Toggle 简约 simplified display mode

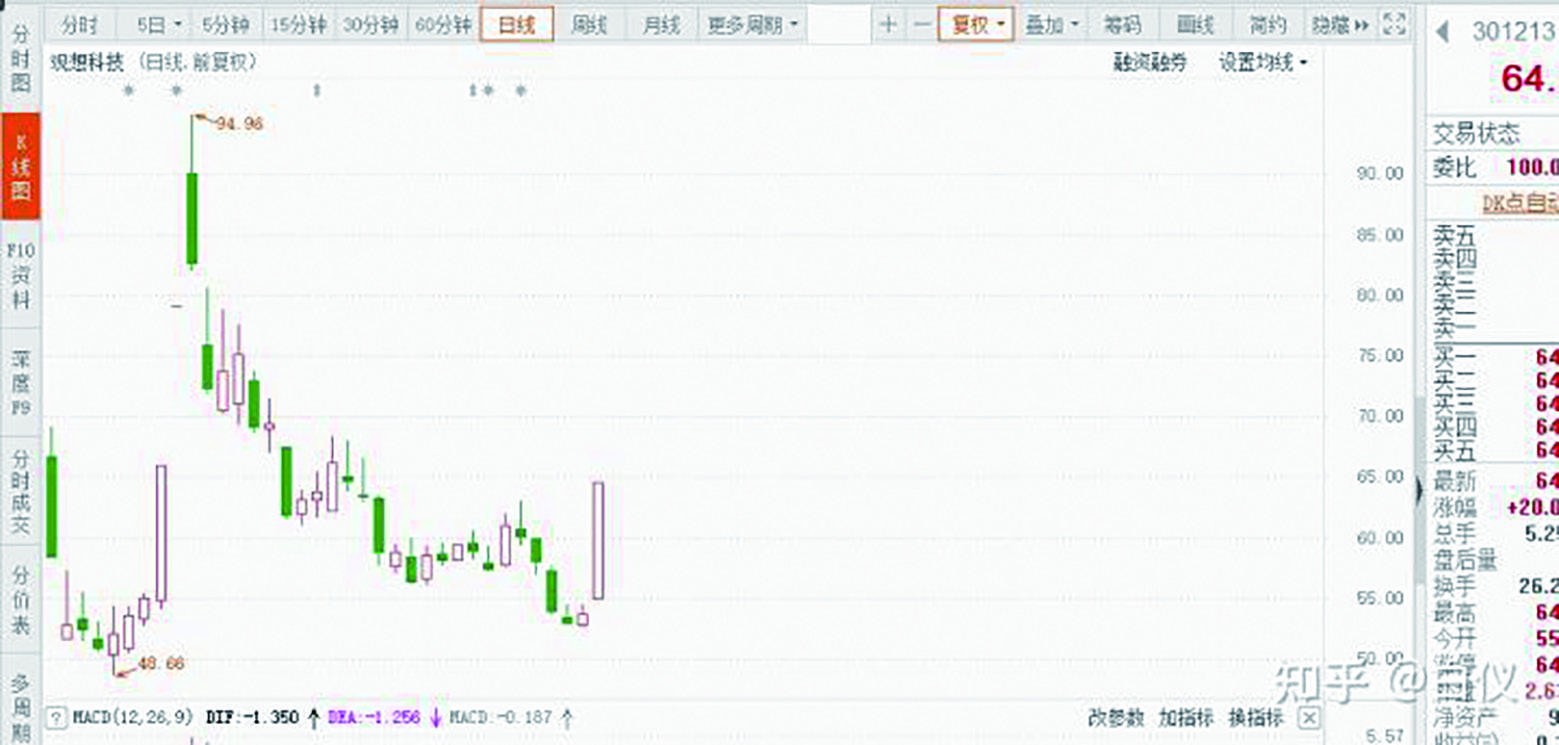(1268, 24)
